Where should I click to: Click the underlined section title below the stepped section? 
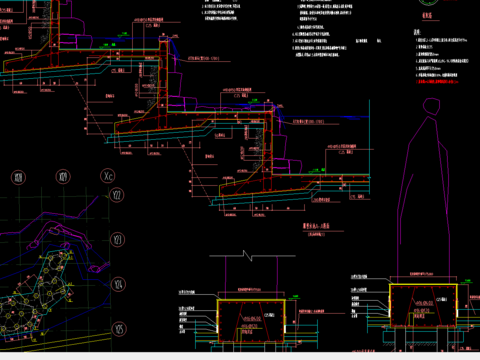coord(316,226)
